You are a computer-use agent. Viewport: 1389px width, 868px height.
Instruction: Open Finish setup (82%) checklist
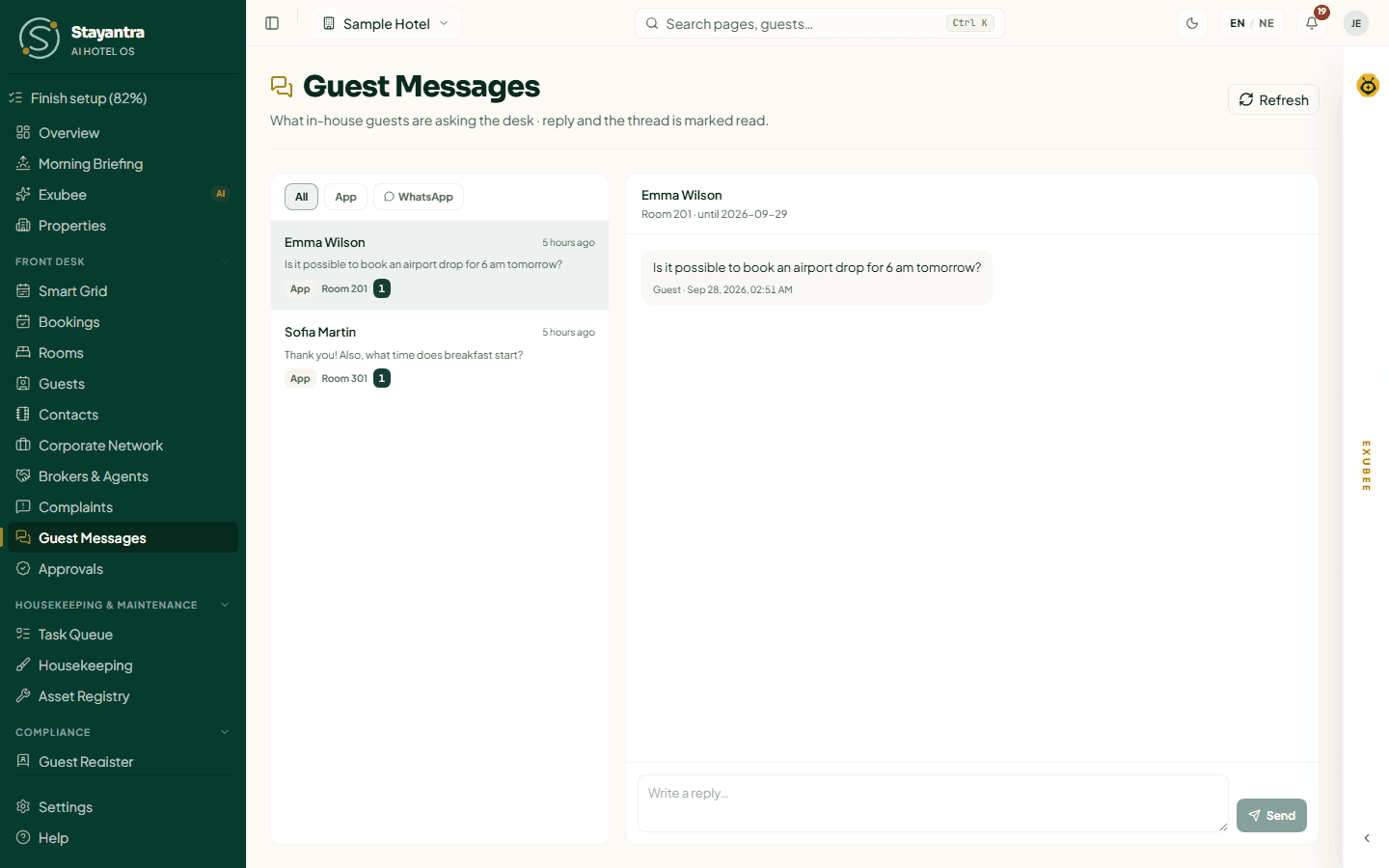point(123,98)
